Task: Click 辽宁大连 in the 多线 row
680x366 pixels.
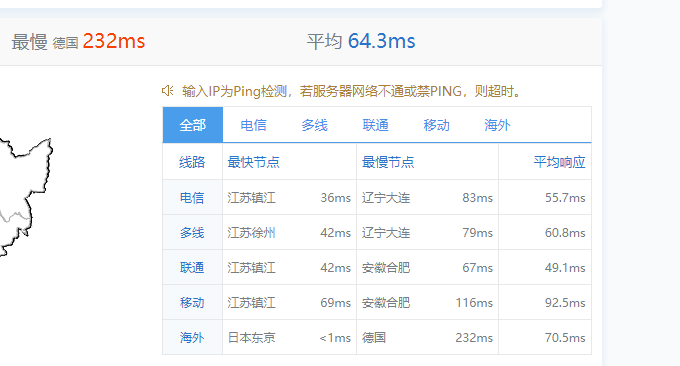Action: [x=386, y=233]
